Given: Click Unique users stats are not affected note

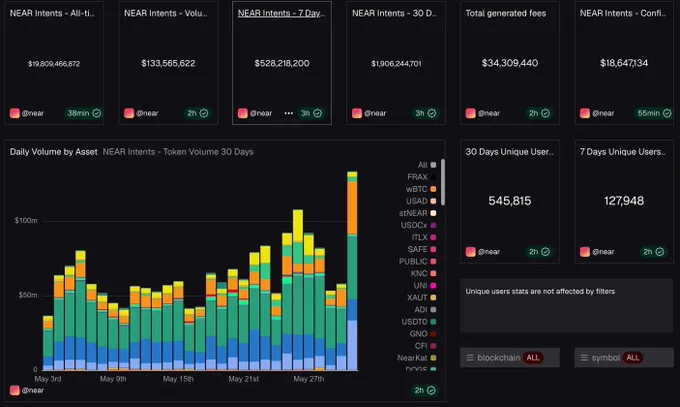Looking at the screenshot, I should click(540, 292).
